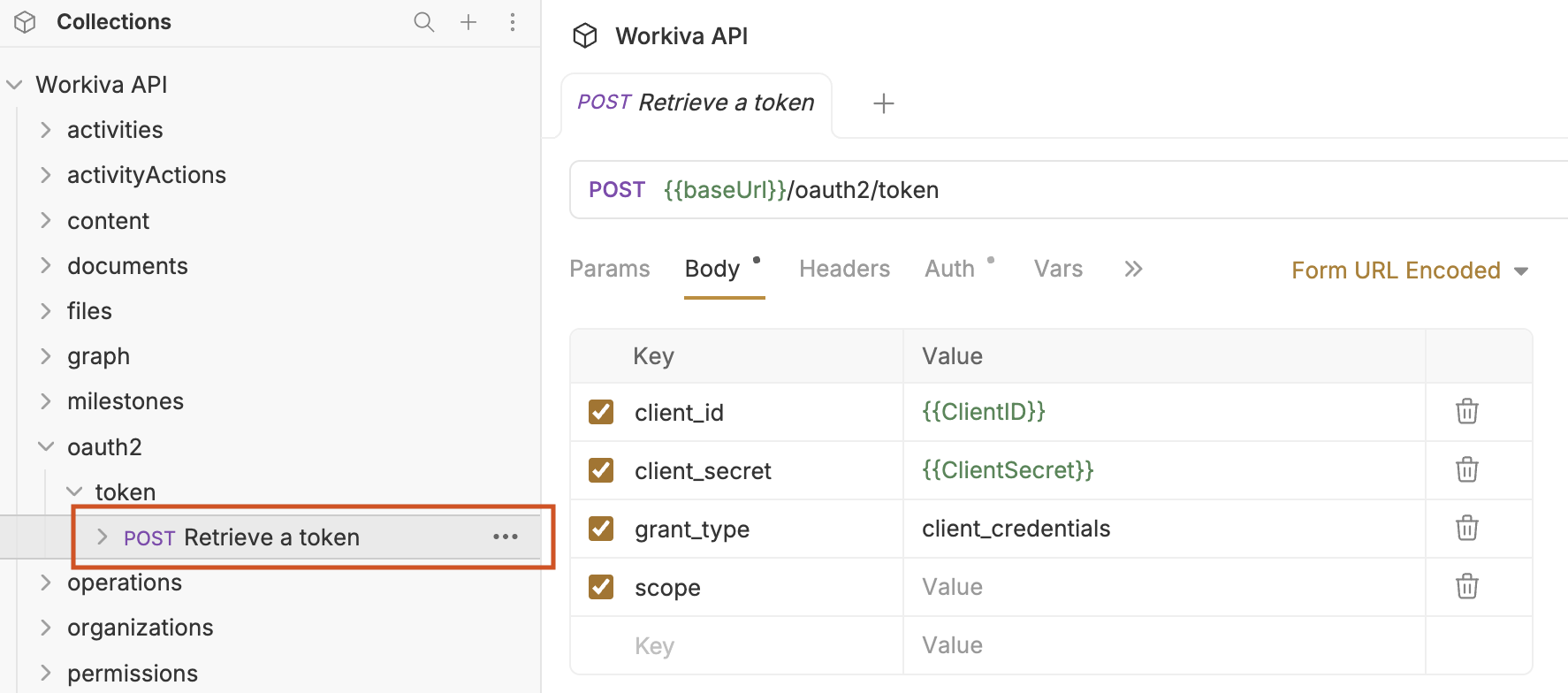Click the Workiva API title in header
This screenshot has width=1568, height=693.
coord(681,36)
